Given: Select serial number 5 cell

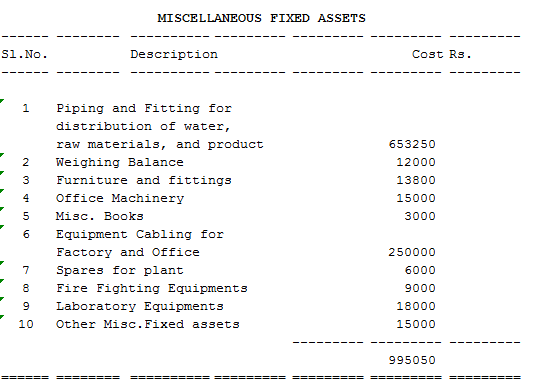Looking at the screenshot, I should (26, 216).
